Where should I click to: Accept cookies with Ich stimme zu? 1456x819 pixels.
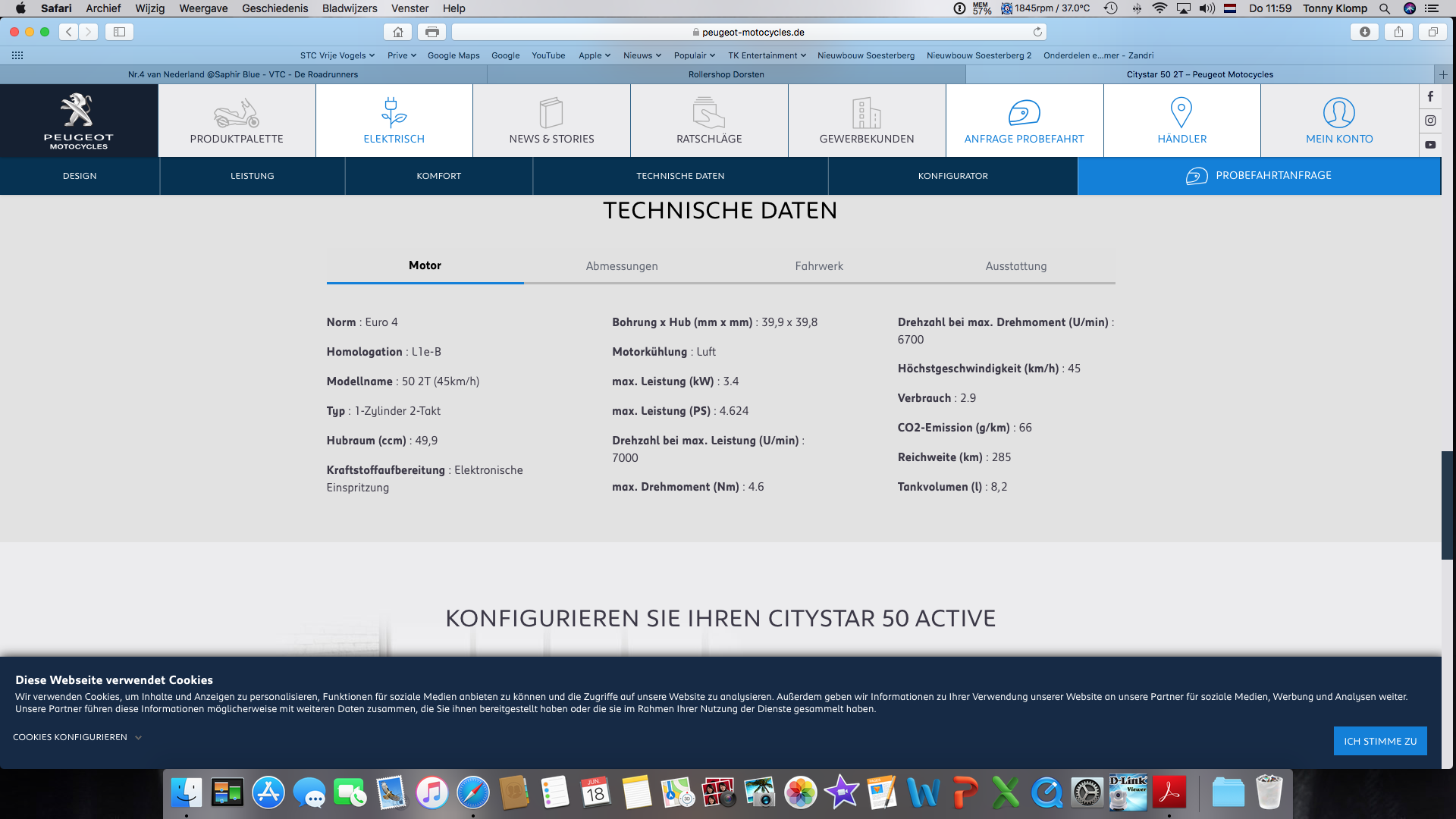[1380, 741]
